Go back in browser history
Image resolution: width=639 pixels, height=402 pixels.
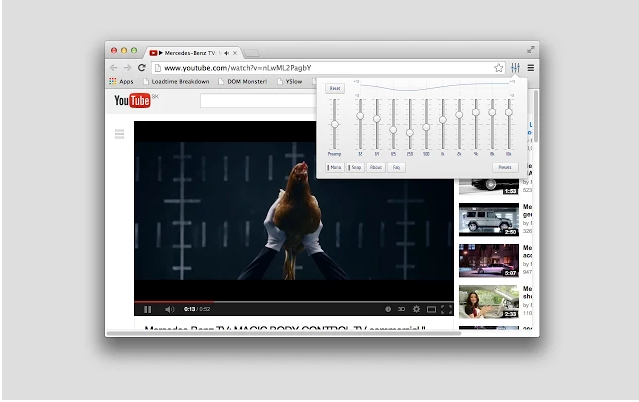(x=114, y=68)
